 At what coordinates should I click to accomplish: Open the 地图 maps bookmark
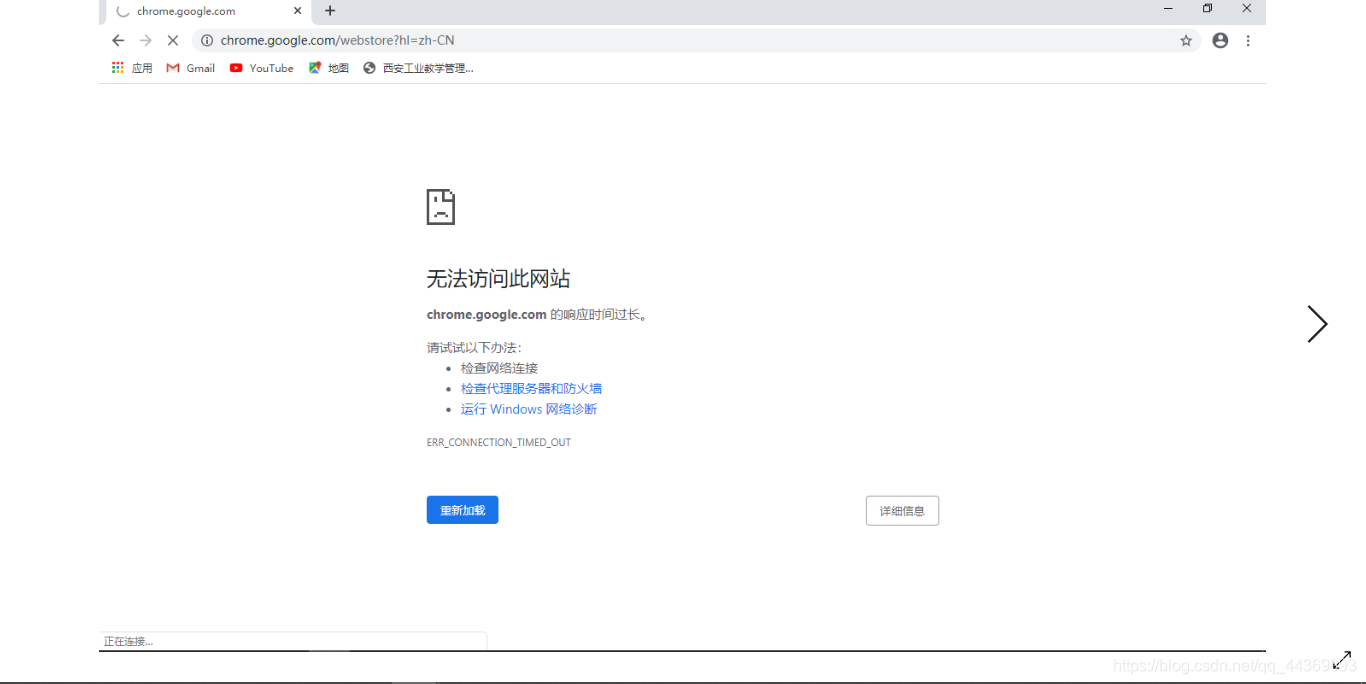tap(329, 68)
